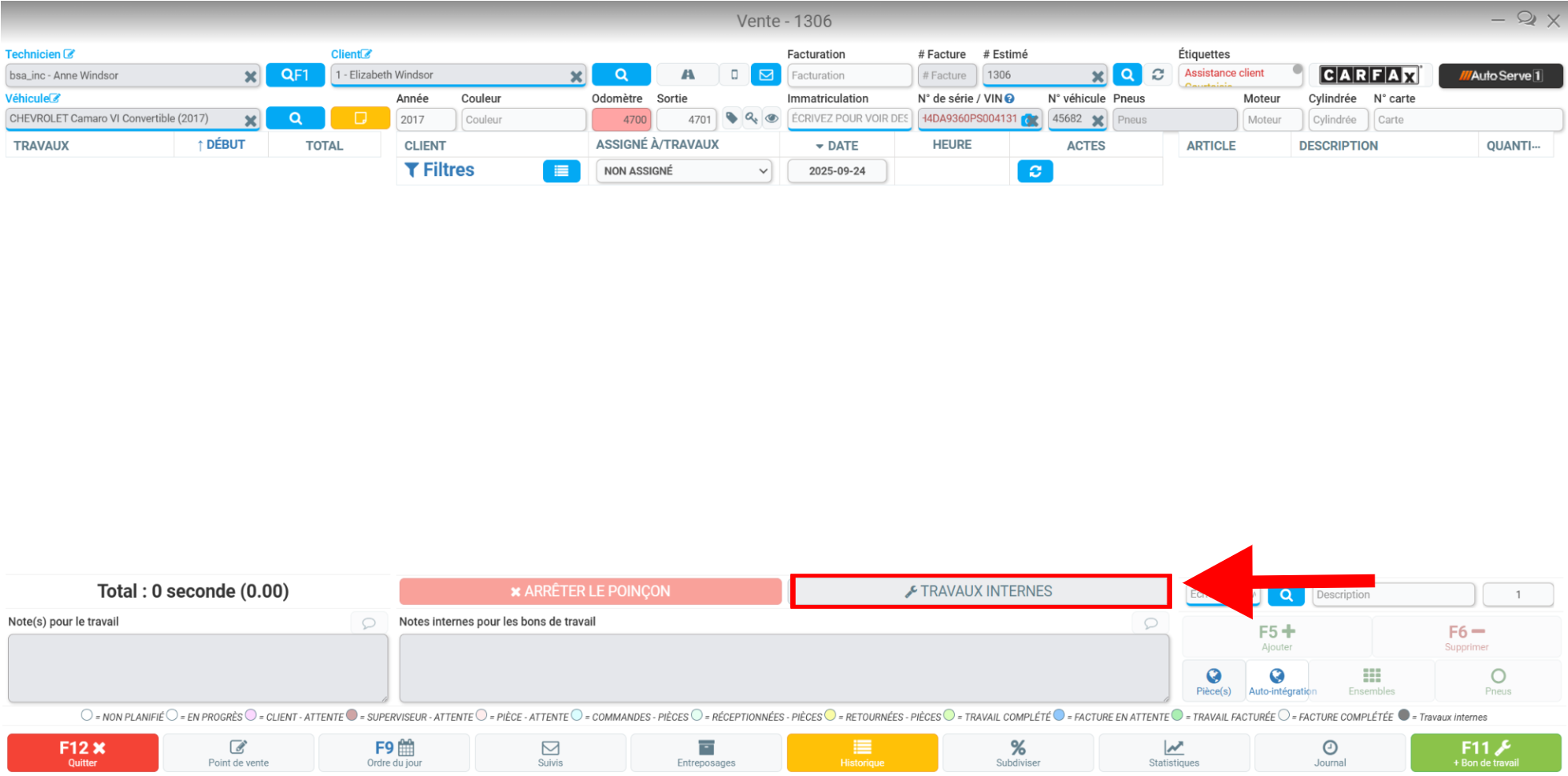Viewport: 1568px width, 776px height.
Task: Click ARRÊTER LE POINÇON button
Action: (590, 591)
